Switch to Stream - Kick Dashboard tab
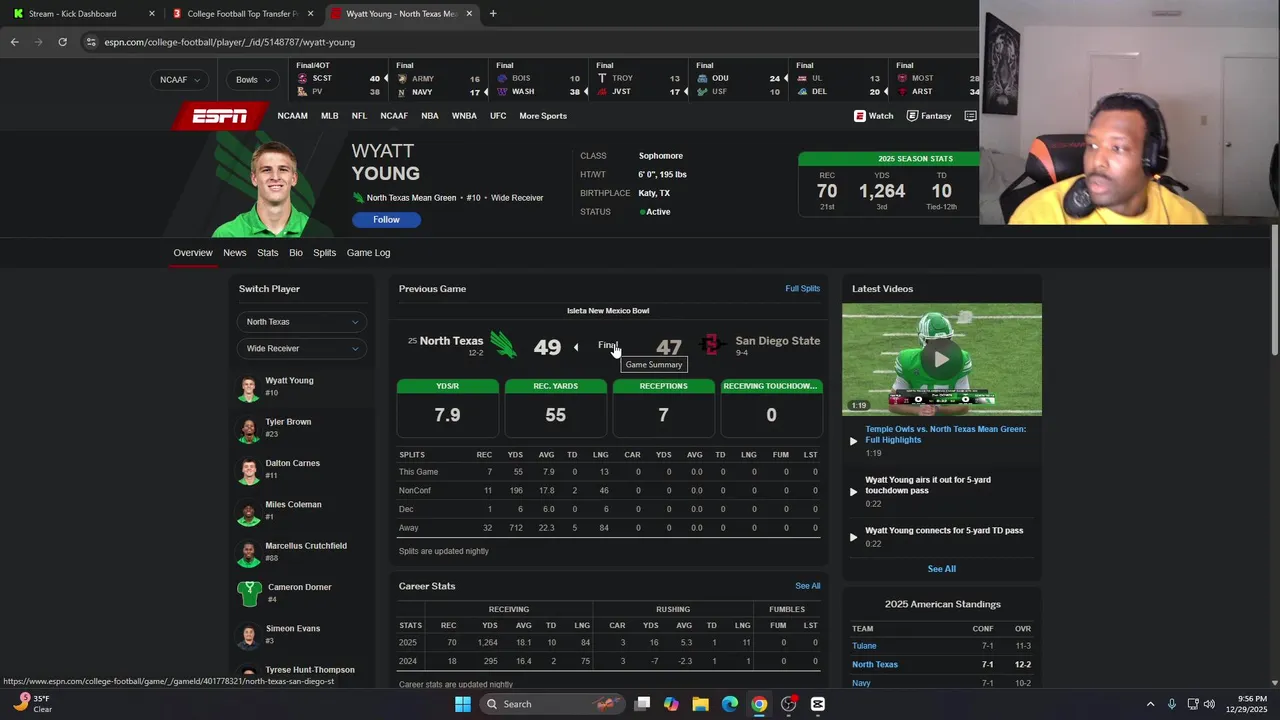The width and height of the screenshot is (1280, 720). (x=72, y=14)
